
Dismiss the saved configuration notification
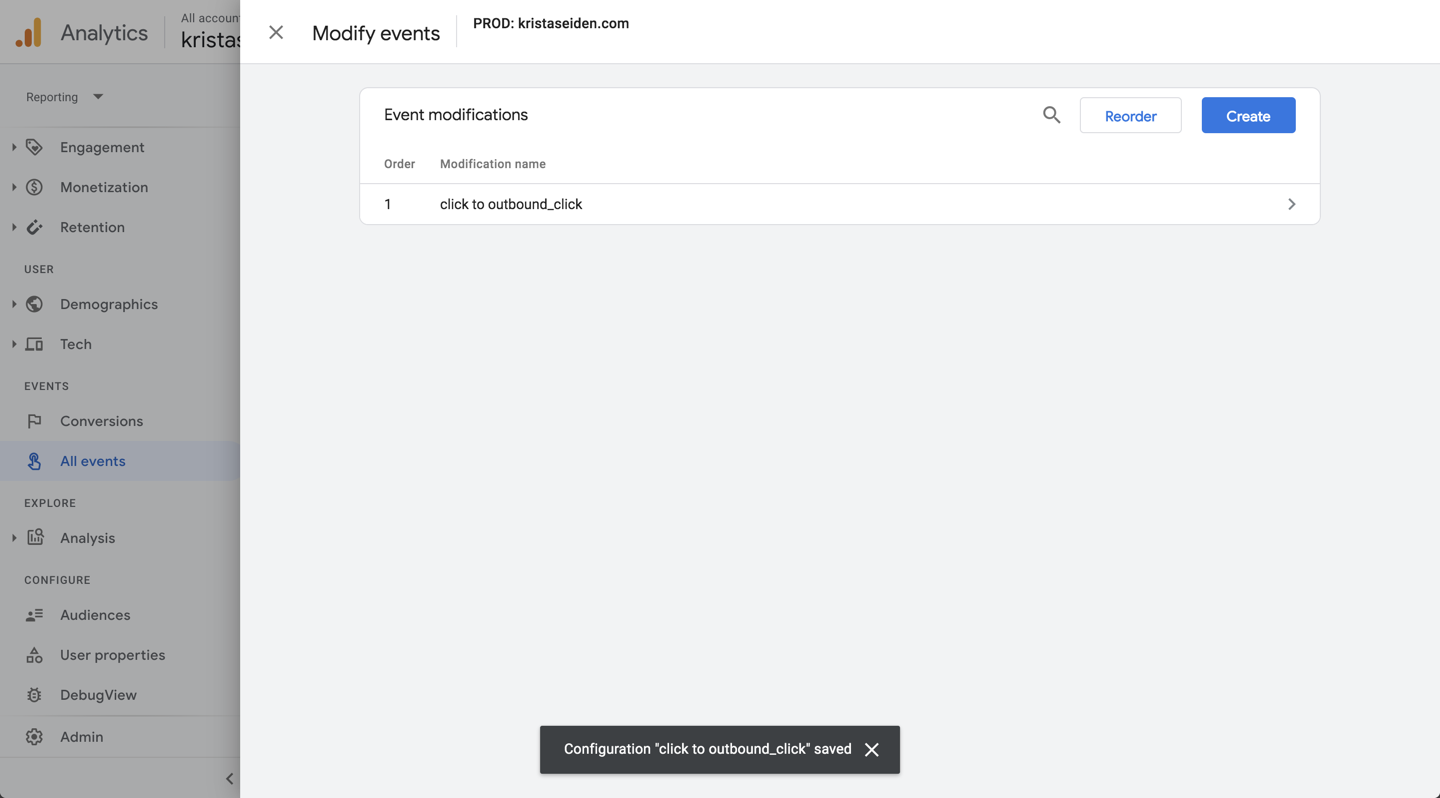pyautogui.click(x=872, y=750)
